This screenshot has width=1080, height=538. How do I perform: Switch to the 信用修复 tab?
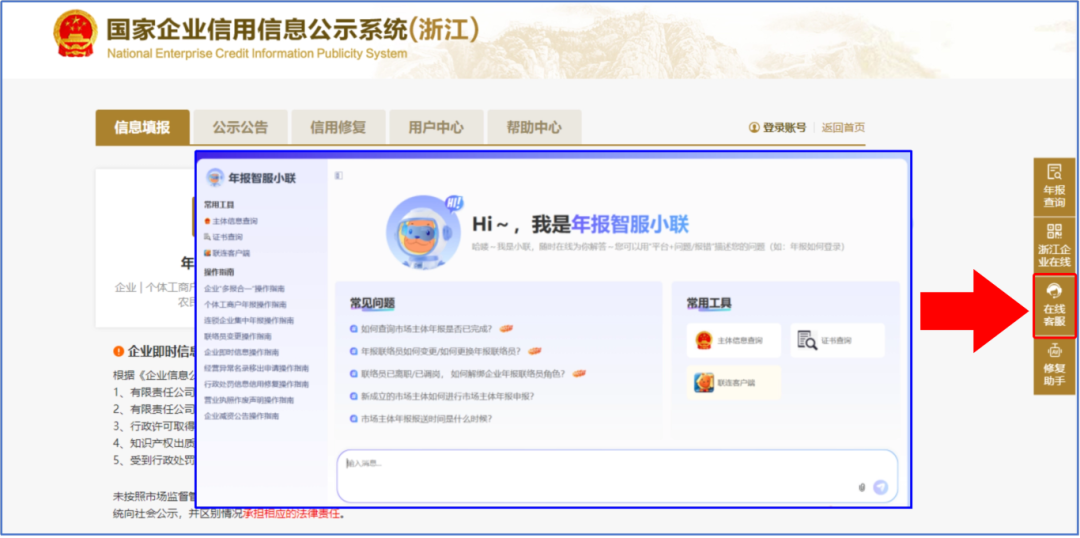pyautogui.click(x=338, y=127)
